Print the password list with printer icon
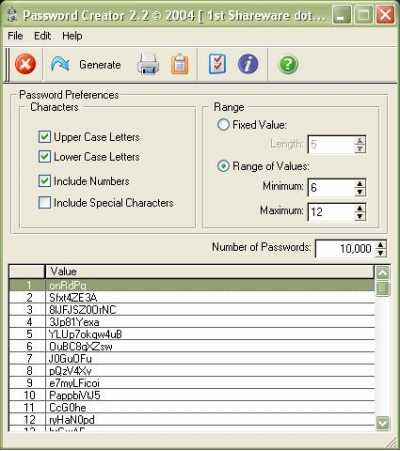The height and width of the screenshot is (451, 400). [148, 64]
